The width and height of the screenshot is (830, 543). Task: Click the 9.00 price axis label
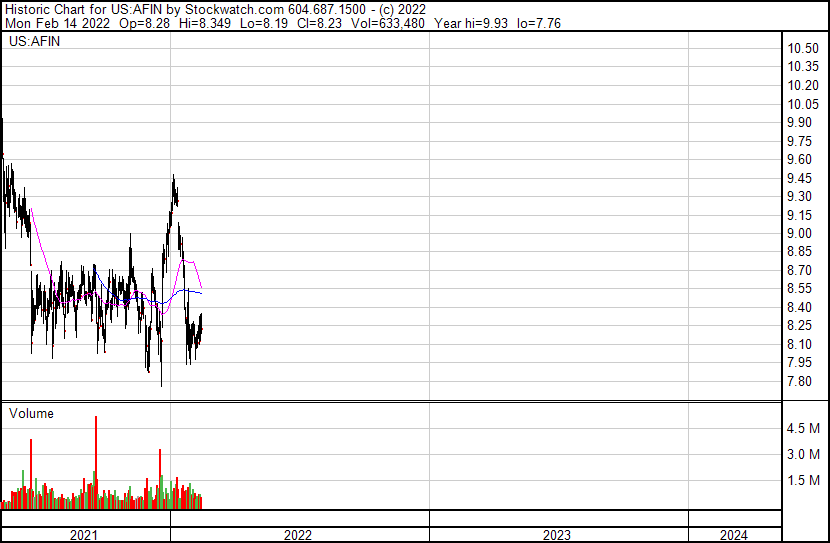coord(799,233)
